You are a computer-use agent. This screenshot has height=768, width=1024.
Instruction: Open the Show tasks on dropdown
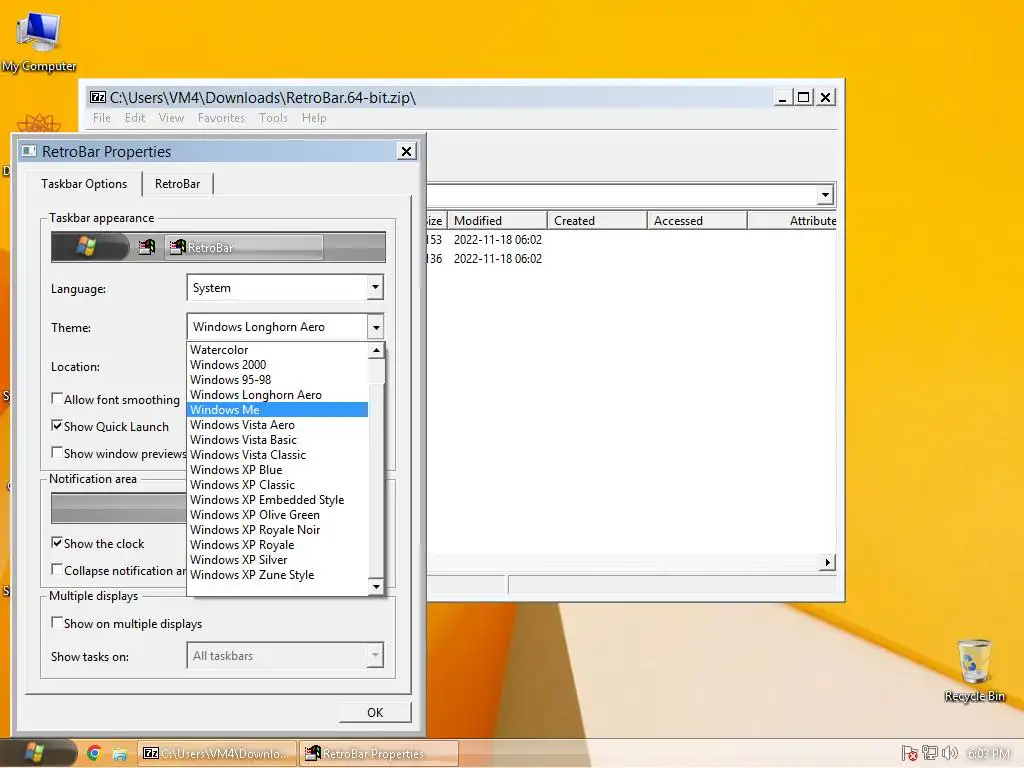coord(285,655)
